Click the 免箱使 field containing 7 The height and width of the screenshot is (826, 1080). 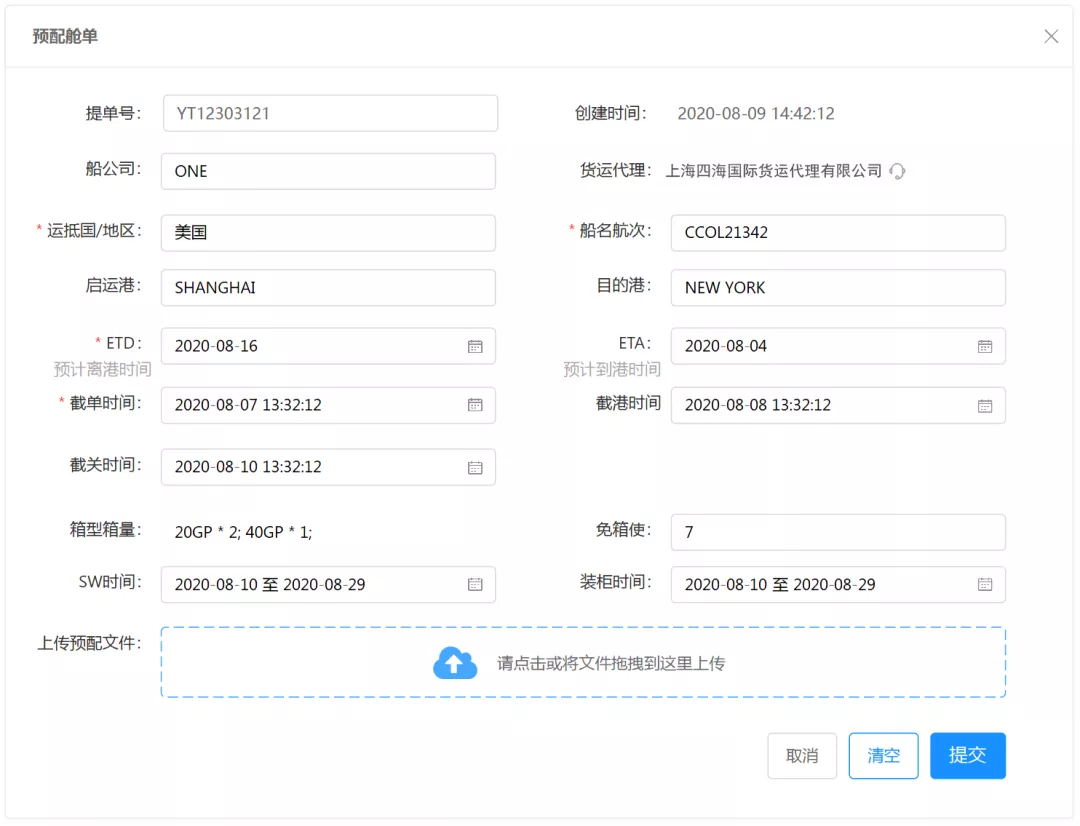tap(838, 532)
